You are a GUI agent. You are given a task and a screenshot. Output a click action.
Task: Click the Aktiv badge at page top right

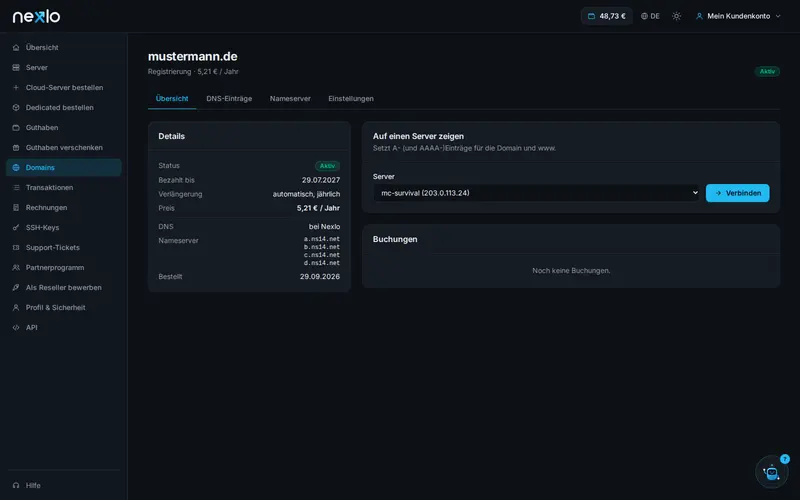[767, 71]
